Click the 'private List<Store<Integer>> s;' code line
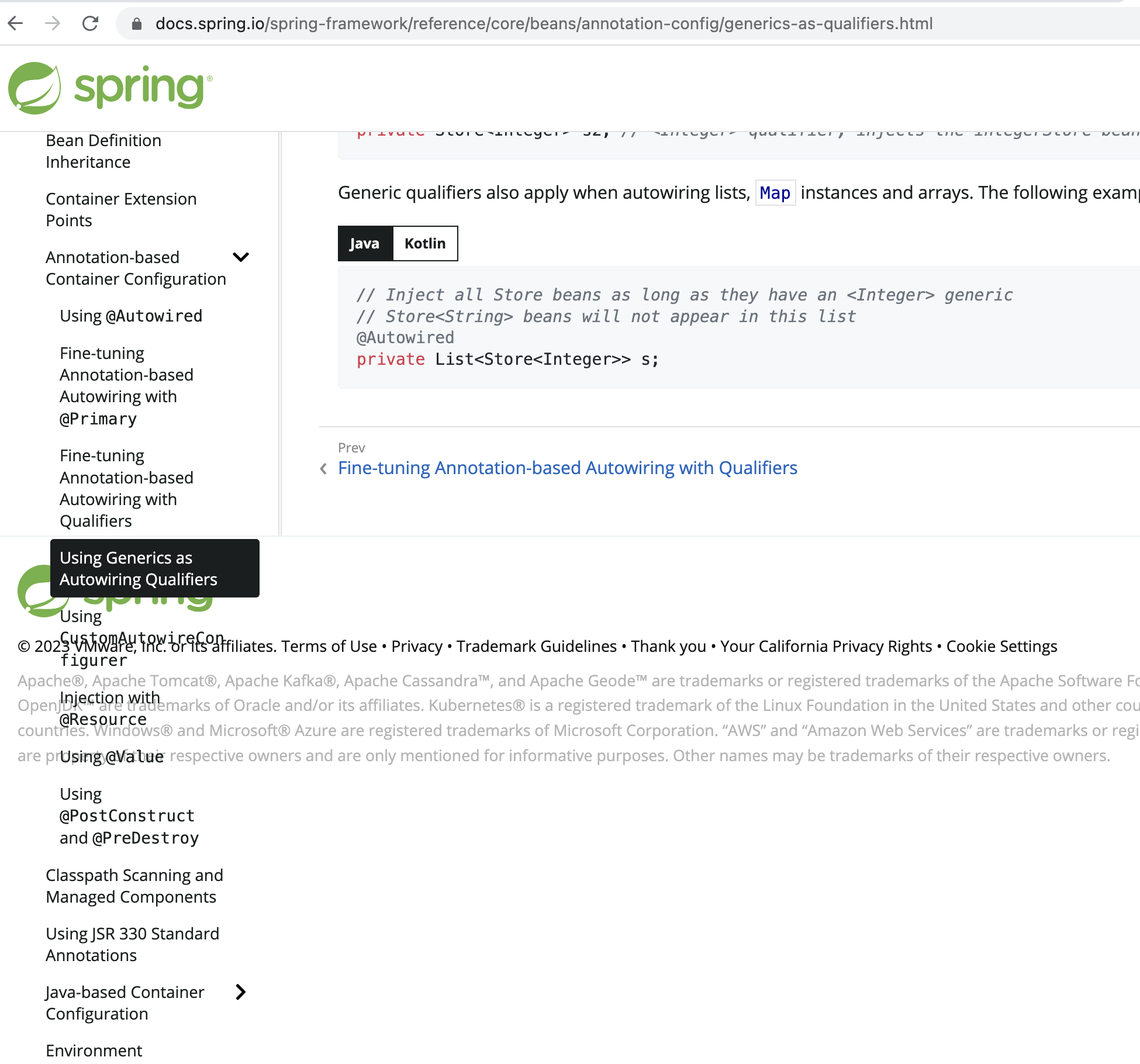 click(x=508, y=360)
